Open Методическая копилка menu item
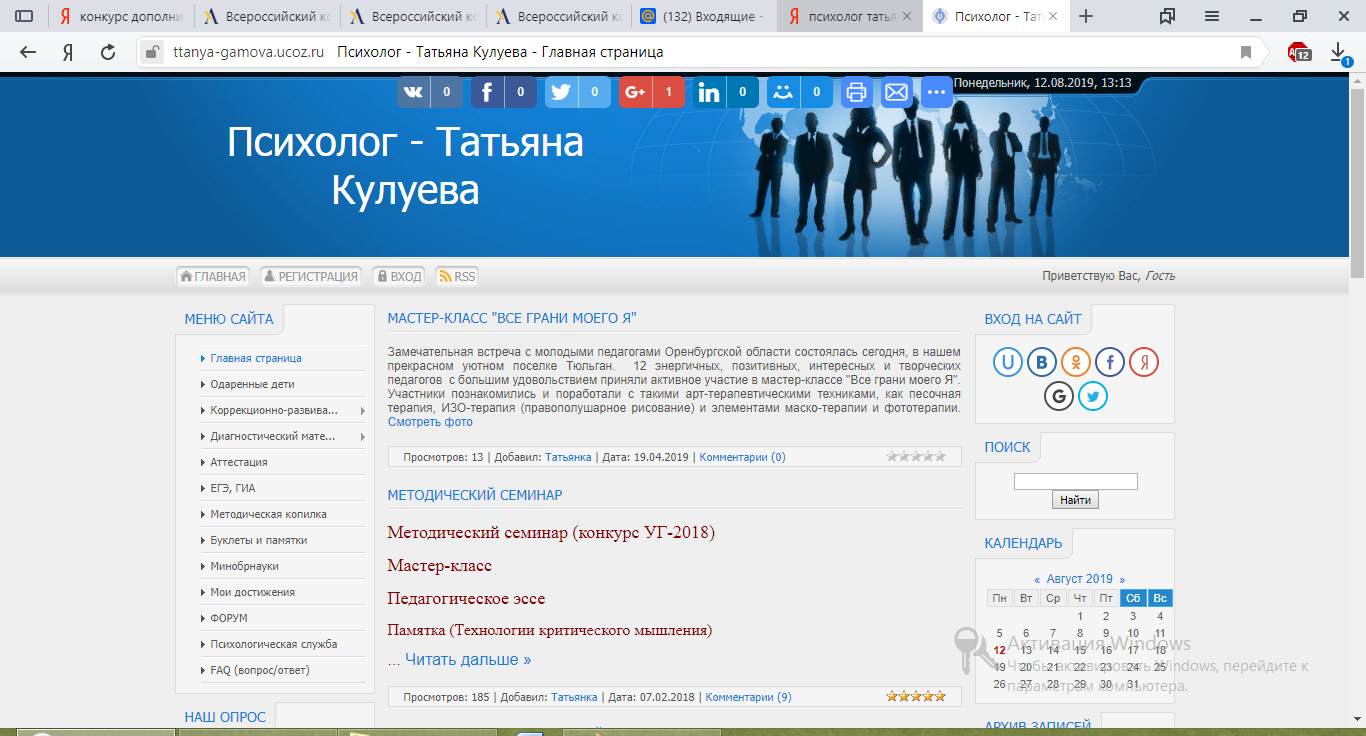The image size is (1366, 736). (x=268, y=514)
